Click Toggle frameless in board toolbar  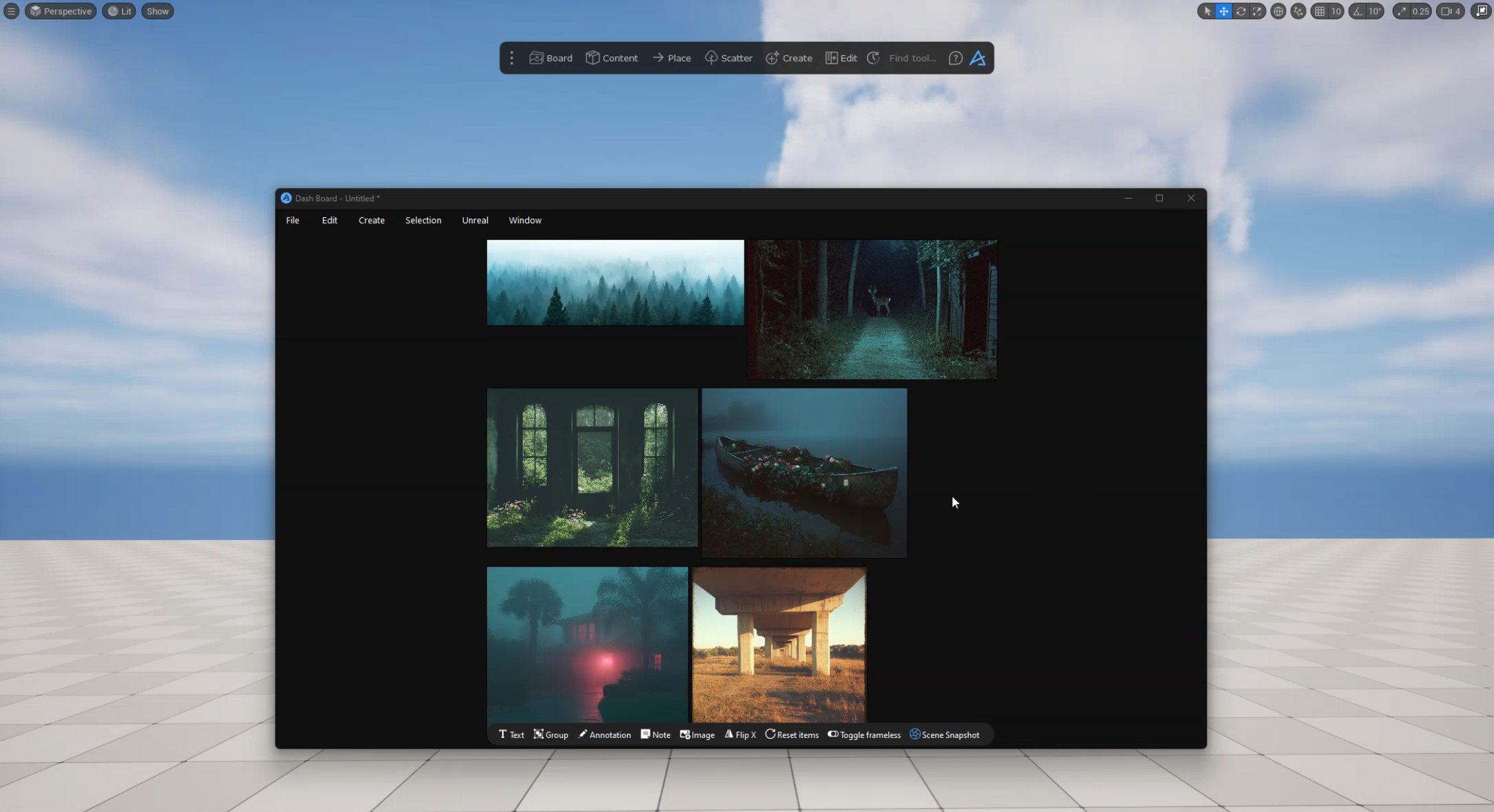point(864,735)
